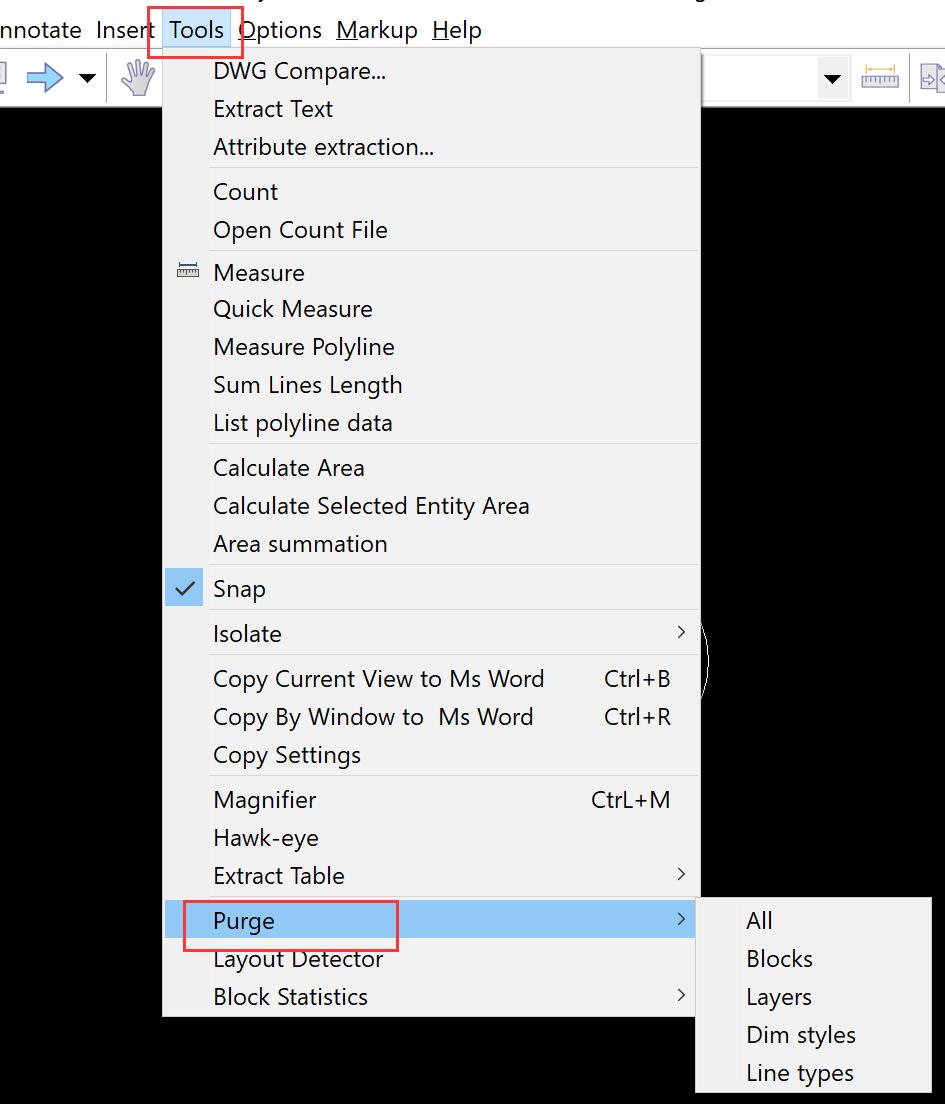Open Magnifier from the menu
This screenshot has width=945, height=1104.
pos(264,800)
